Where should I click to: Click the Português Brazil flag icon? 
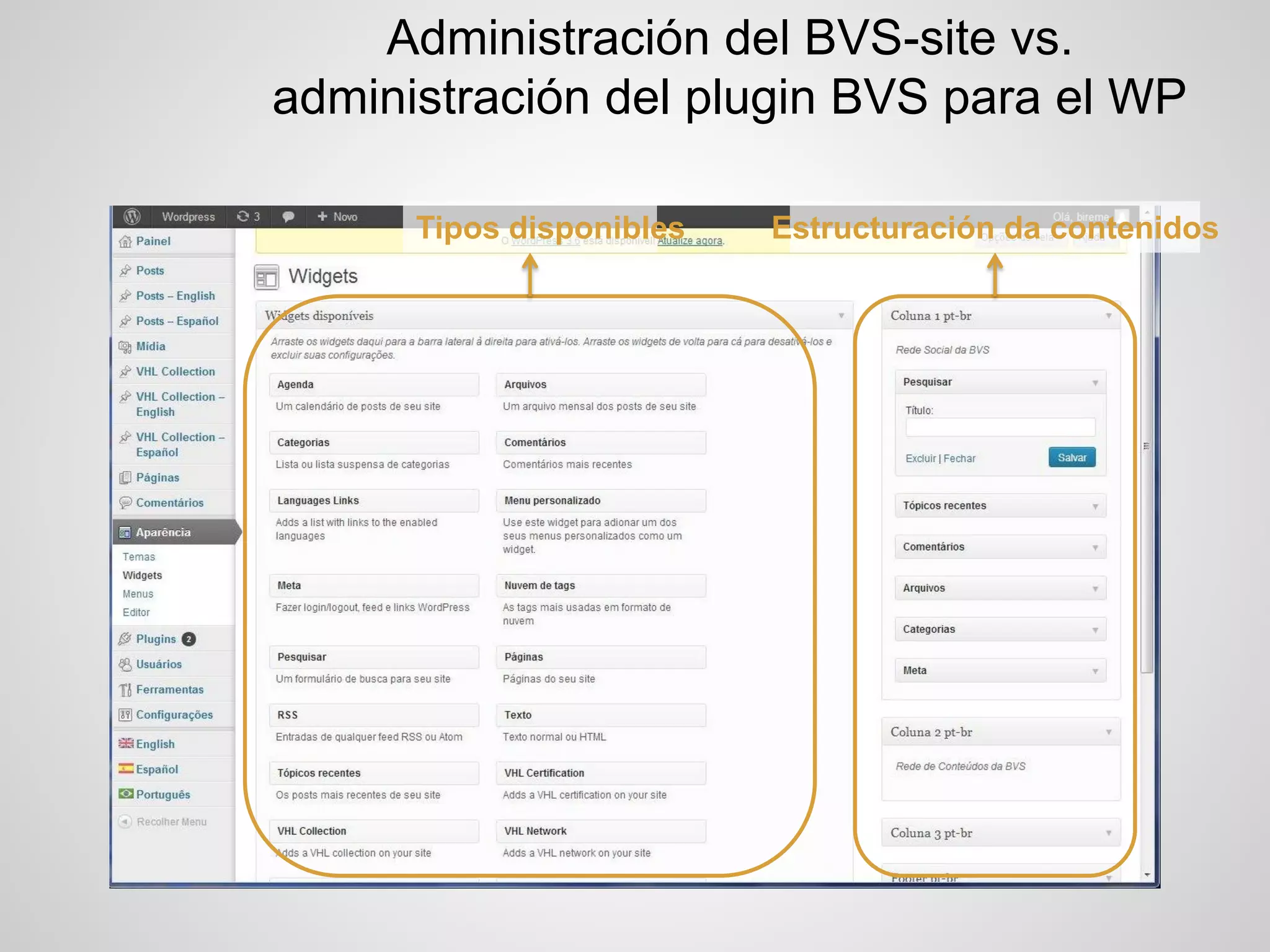click(126, 794)
